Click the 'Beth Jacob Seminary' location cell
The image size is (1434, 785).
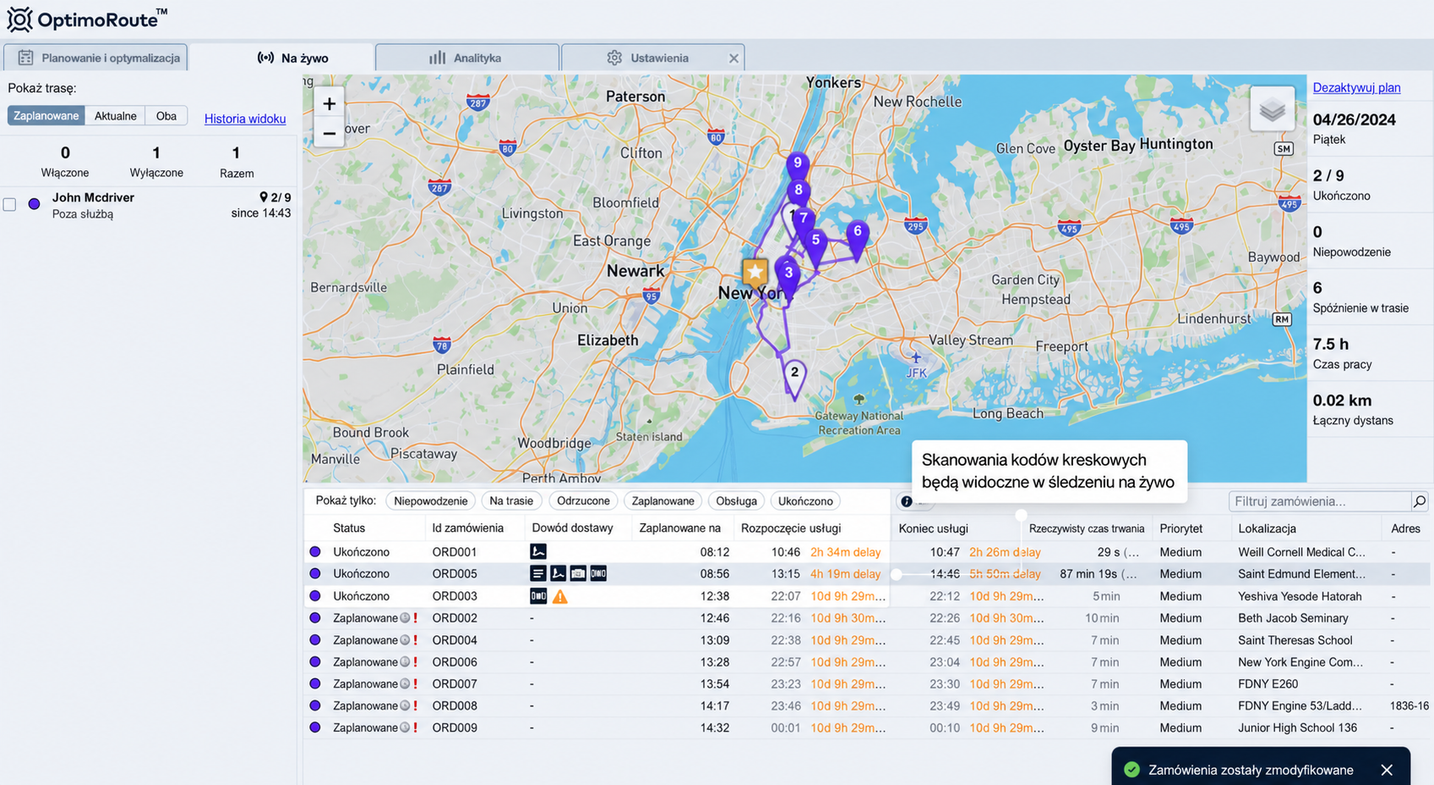[x=1293, y=618]
